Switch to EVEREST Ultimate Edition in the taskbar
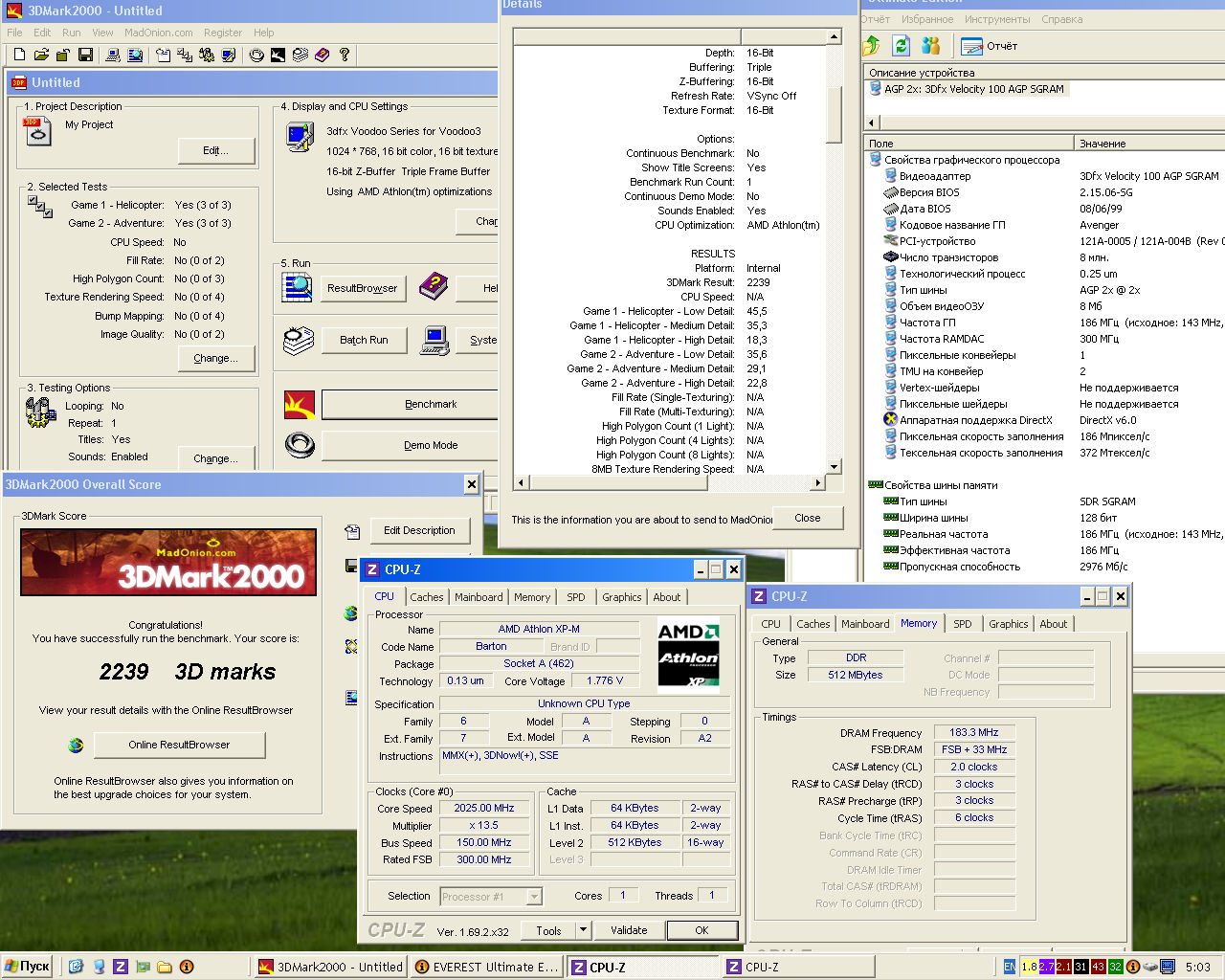This screenshot has height=980, width=1225. coord(487,967)
